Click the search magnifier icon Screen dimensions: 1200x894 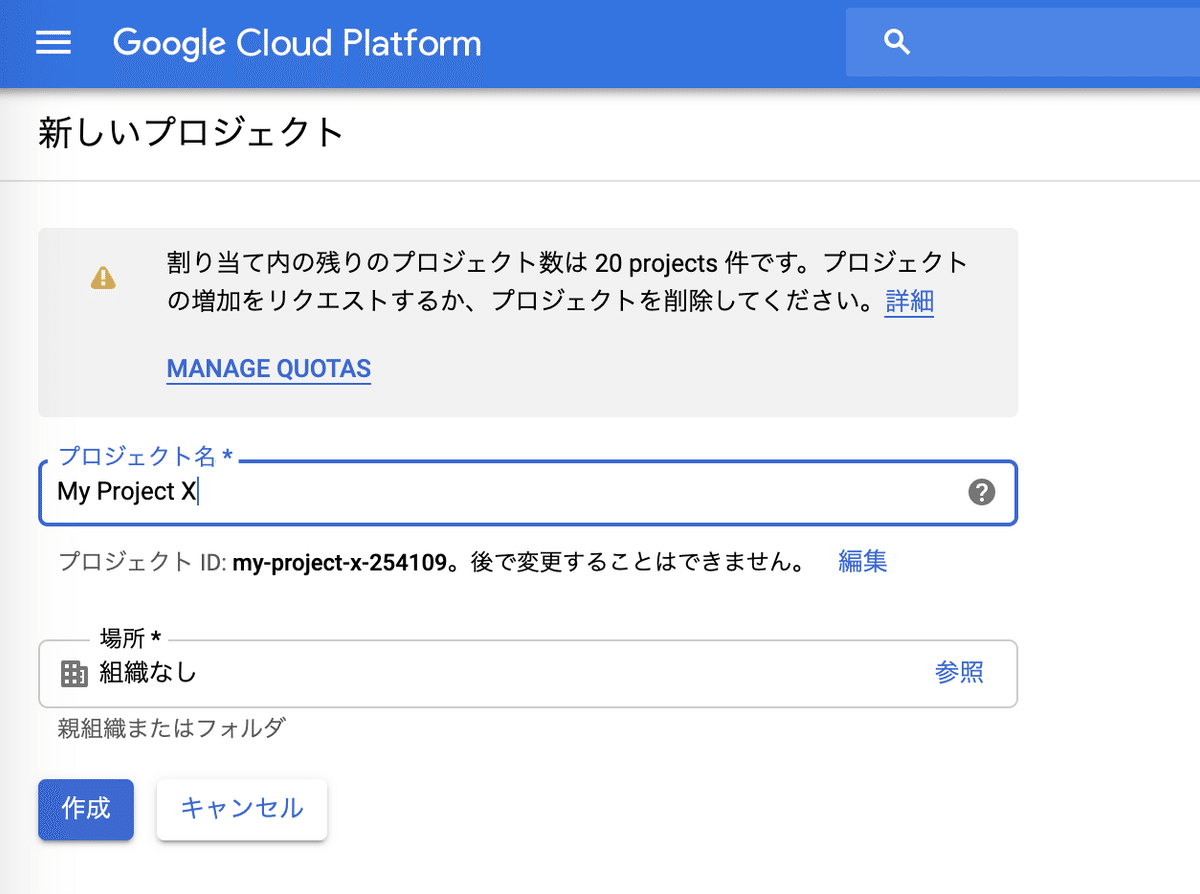coord(895,42)
